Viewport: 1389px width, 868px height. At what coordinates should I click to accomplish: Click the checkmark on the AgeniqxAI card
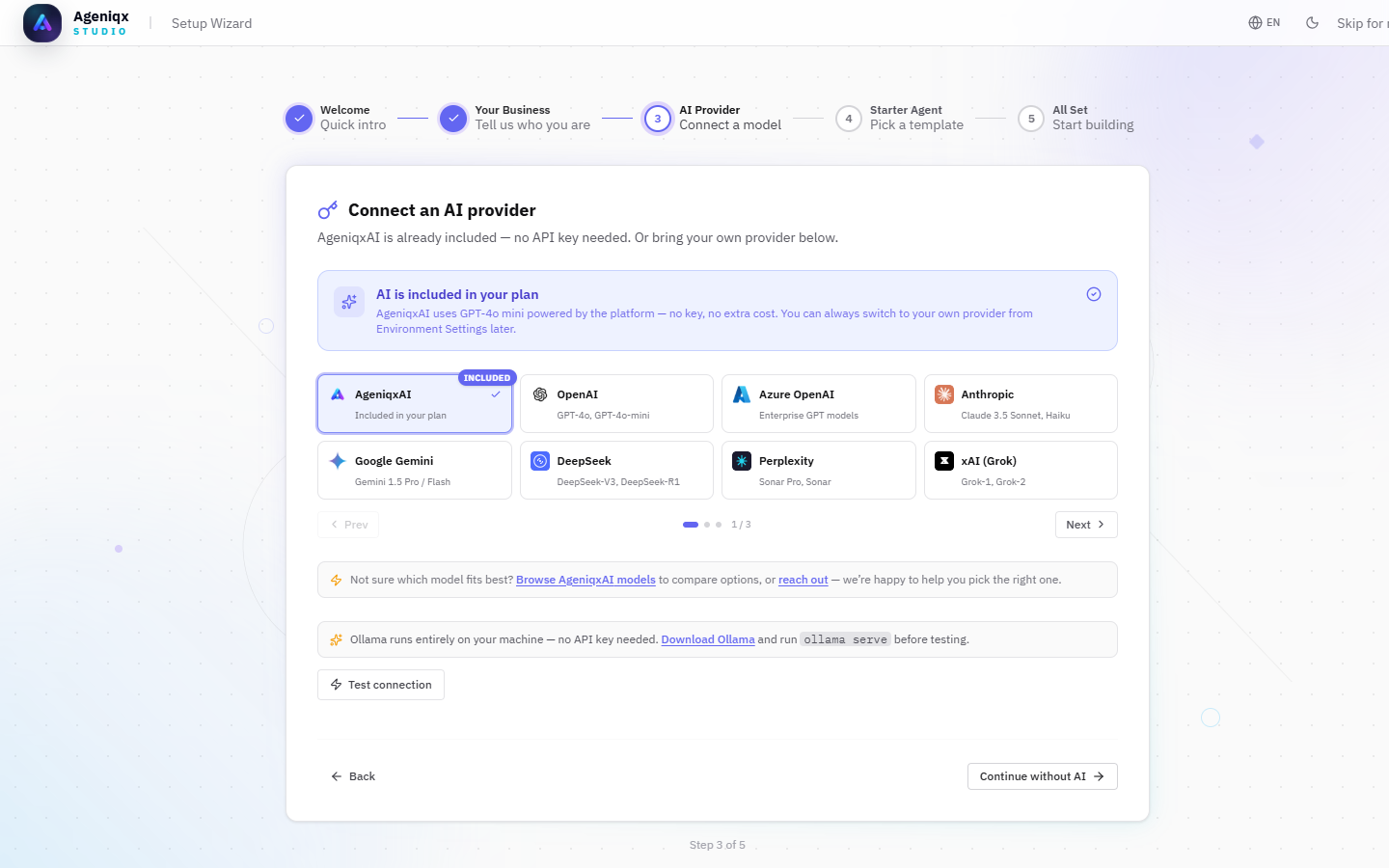(x=496, y=394)
